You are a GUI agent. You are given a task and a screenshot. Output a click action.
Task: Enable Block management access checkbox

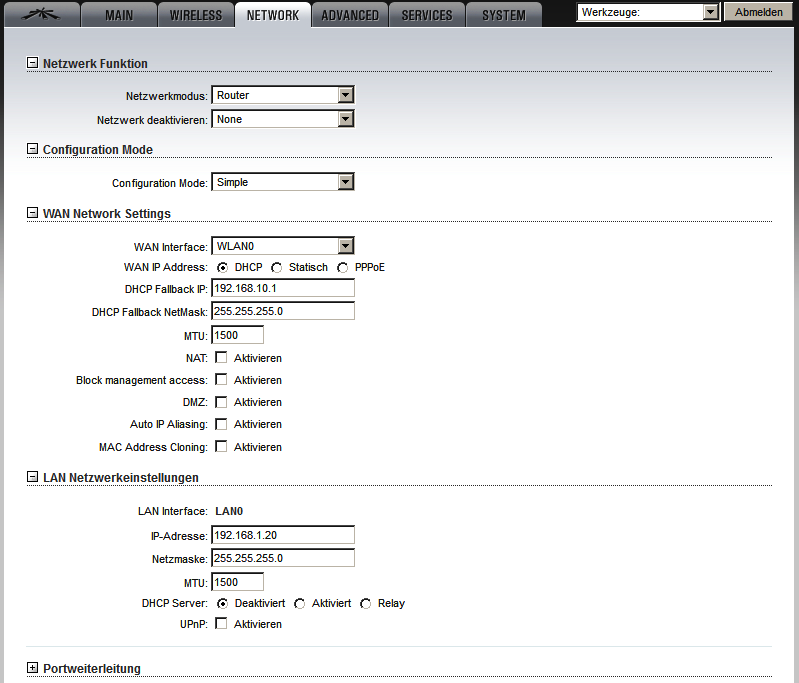pyautogui.click(x=221, y=380)
